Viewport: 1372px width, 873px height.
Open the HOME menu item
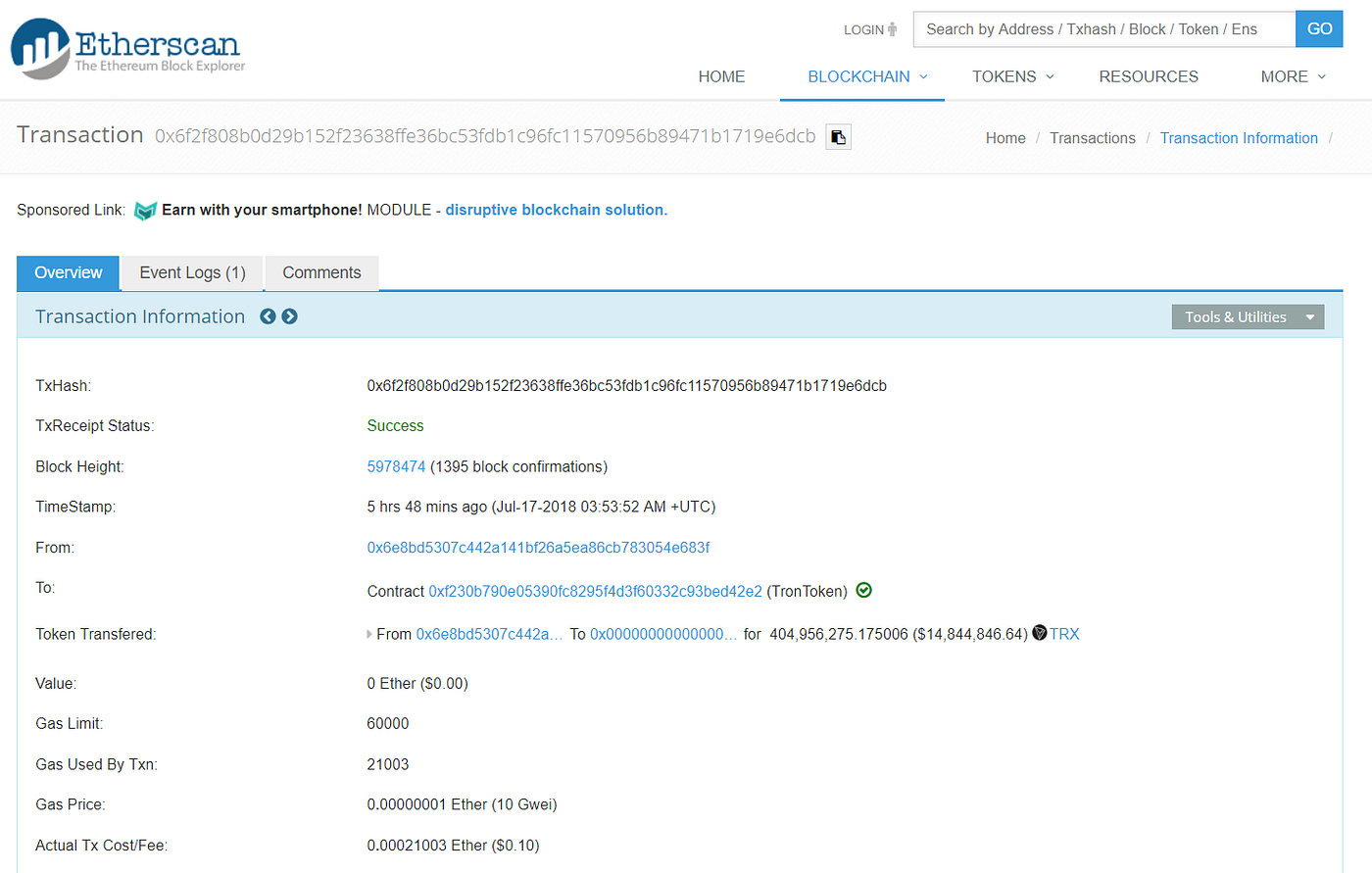pos(721,76)
